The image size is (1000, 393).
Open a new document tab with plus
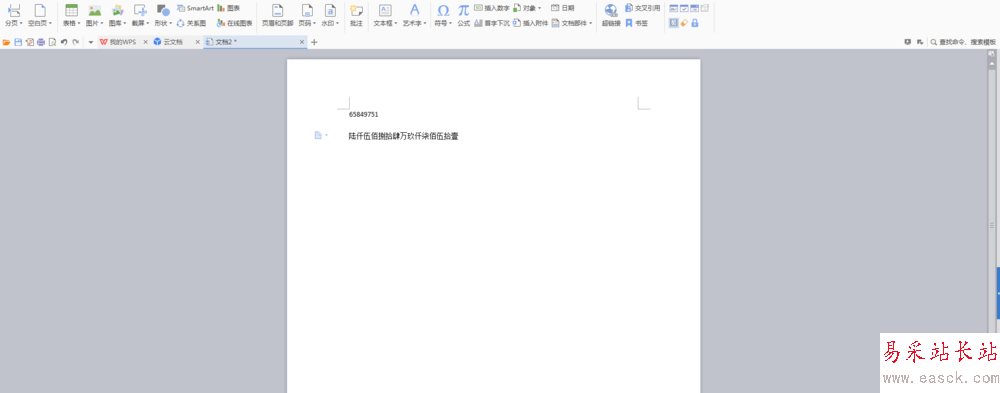coord(314,42)
